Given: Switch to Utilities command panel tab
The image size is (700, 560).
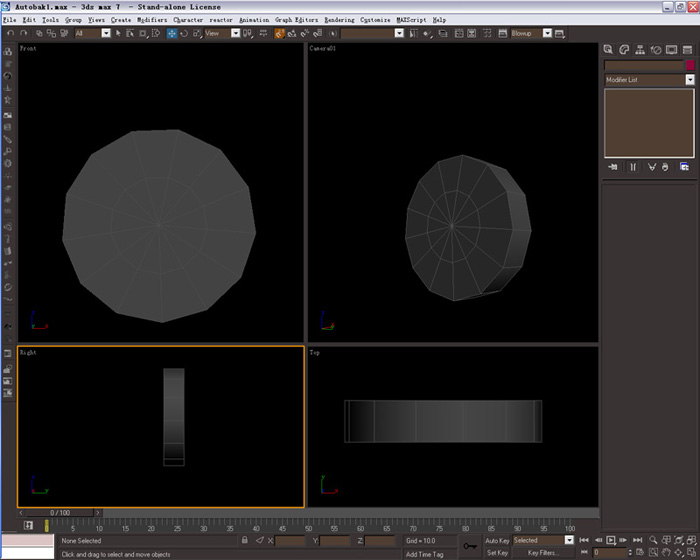Looking at the screenshot, I should (688, 50).
